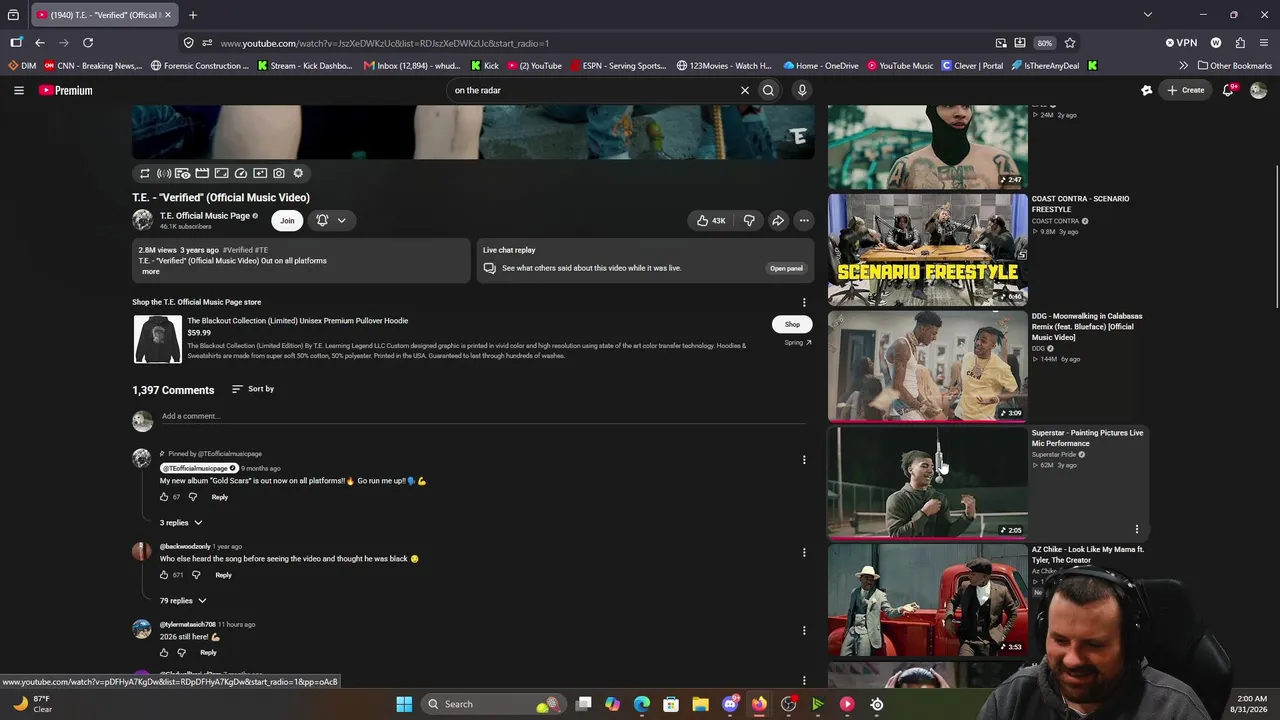This screenshot has height=720, width=1280.
Task: Open the YouTube guide hamburger menu
Action: click(19, 90)
